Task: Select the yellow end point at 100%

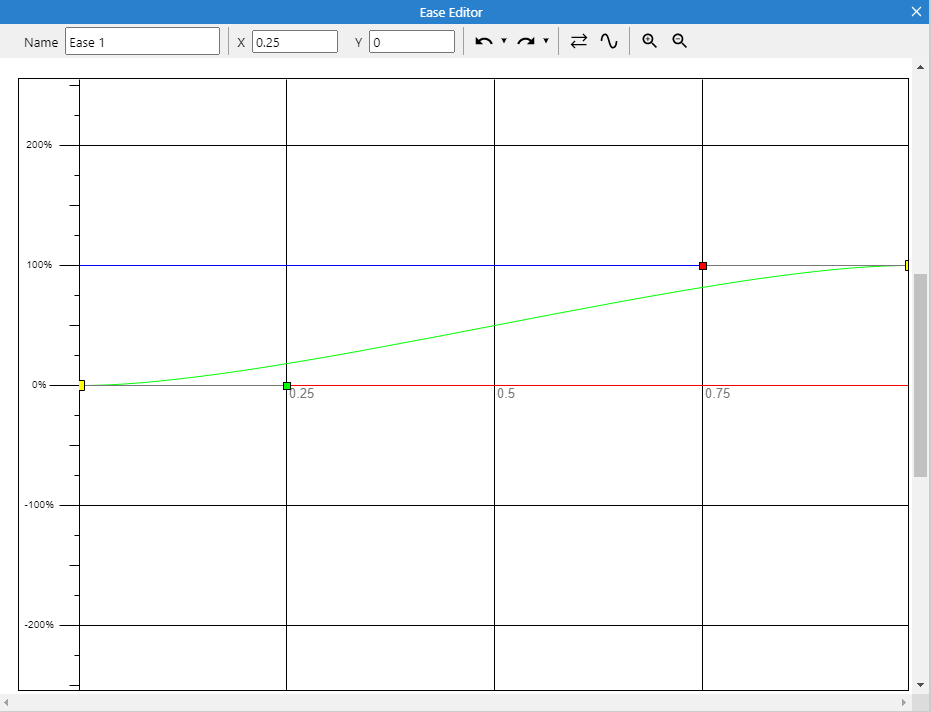Action: 907,265
